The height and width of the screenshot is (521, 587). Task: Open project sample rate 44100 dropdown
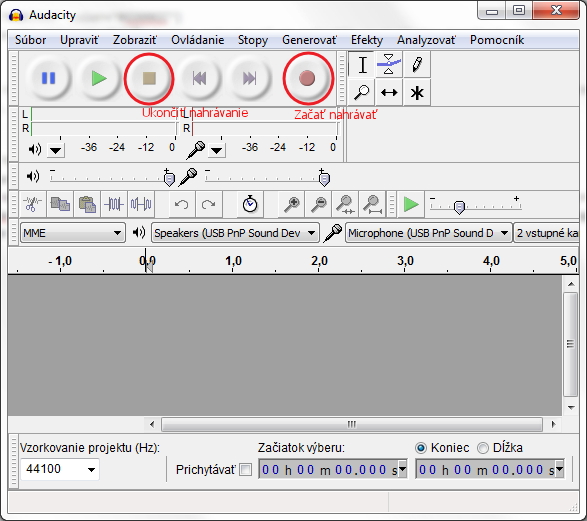point(60,469)
